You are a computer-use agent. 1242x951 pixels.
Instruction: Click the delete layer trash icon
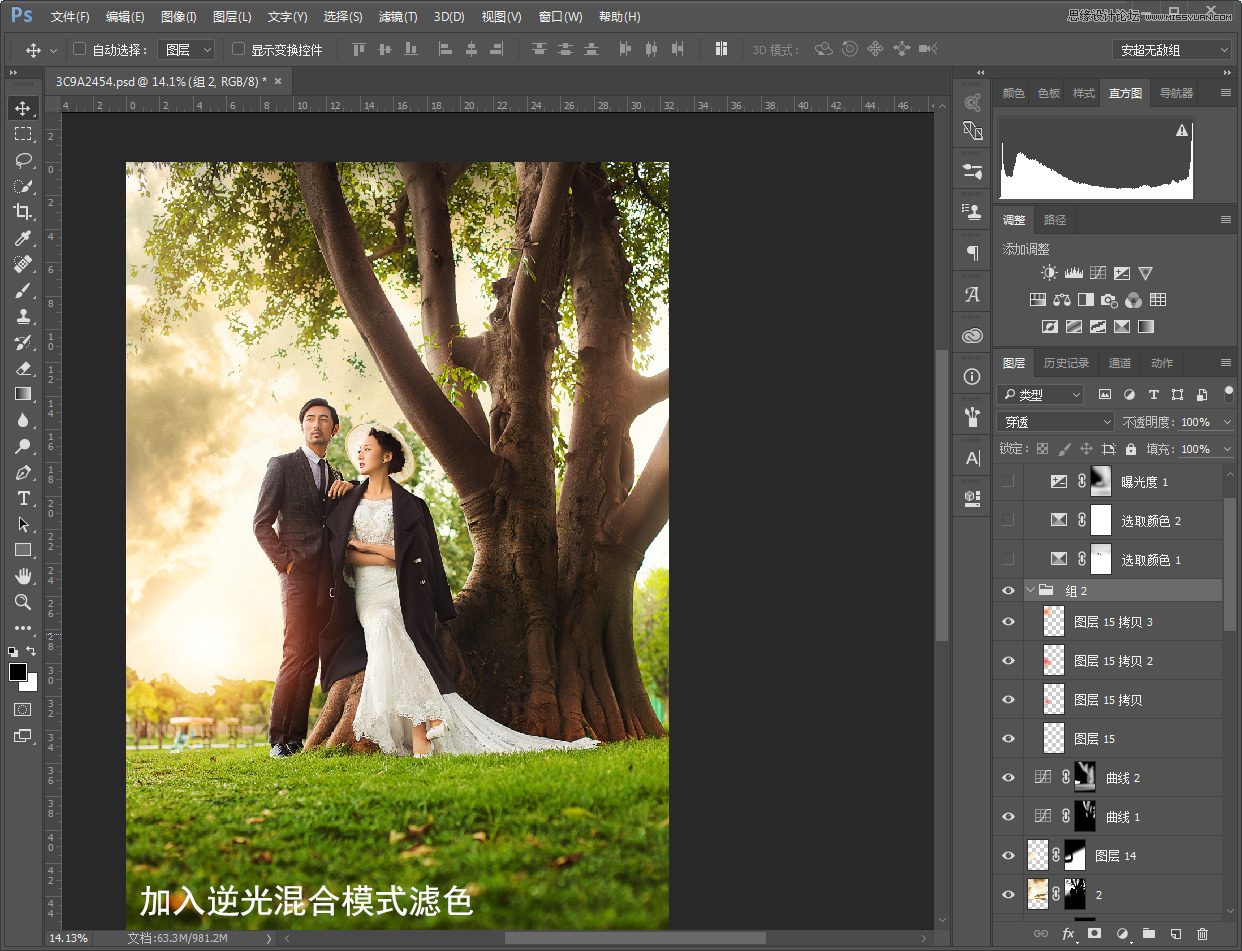click(1203, 934)
